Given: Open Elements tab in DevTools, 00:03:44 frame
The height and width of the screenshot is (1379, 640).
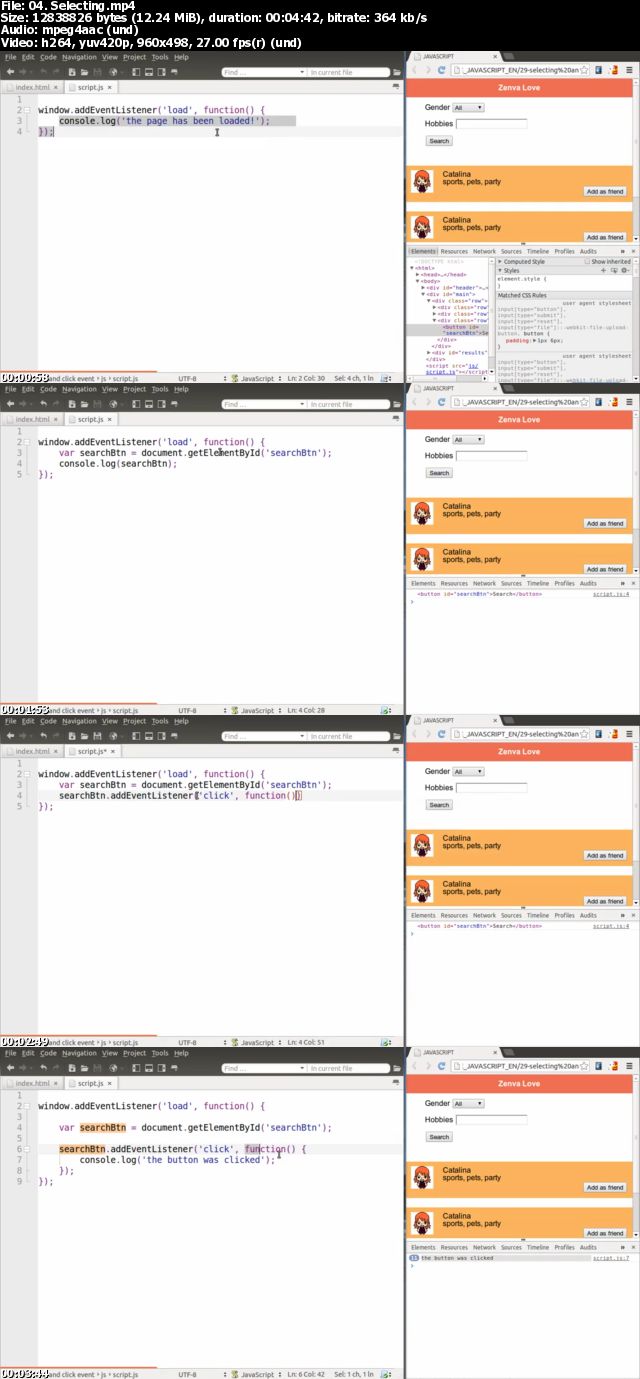Looking at the screenshot, I should (x=423, y=1247).
